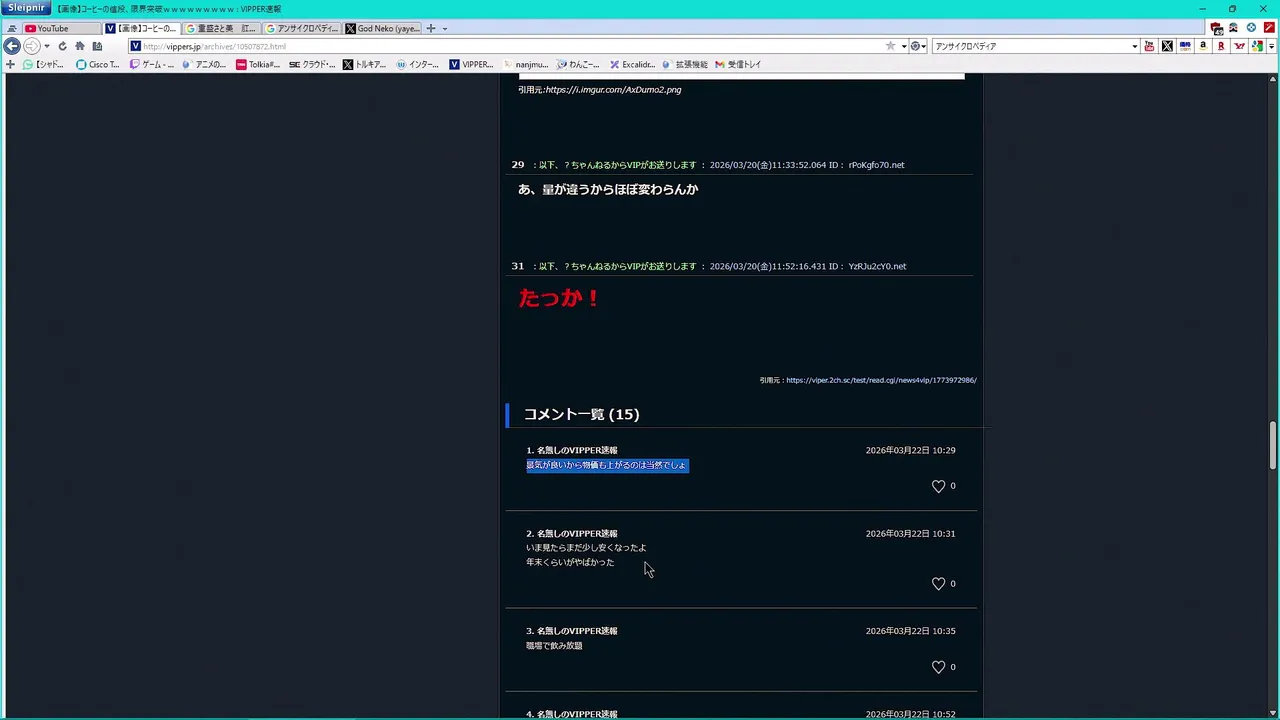Search with the Yahoo Y! icon
The width and height of the screenshot is (1280, 720).
pyautogui.click(x=1240, y=46)
